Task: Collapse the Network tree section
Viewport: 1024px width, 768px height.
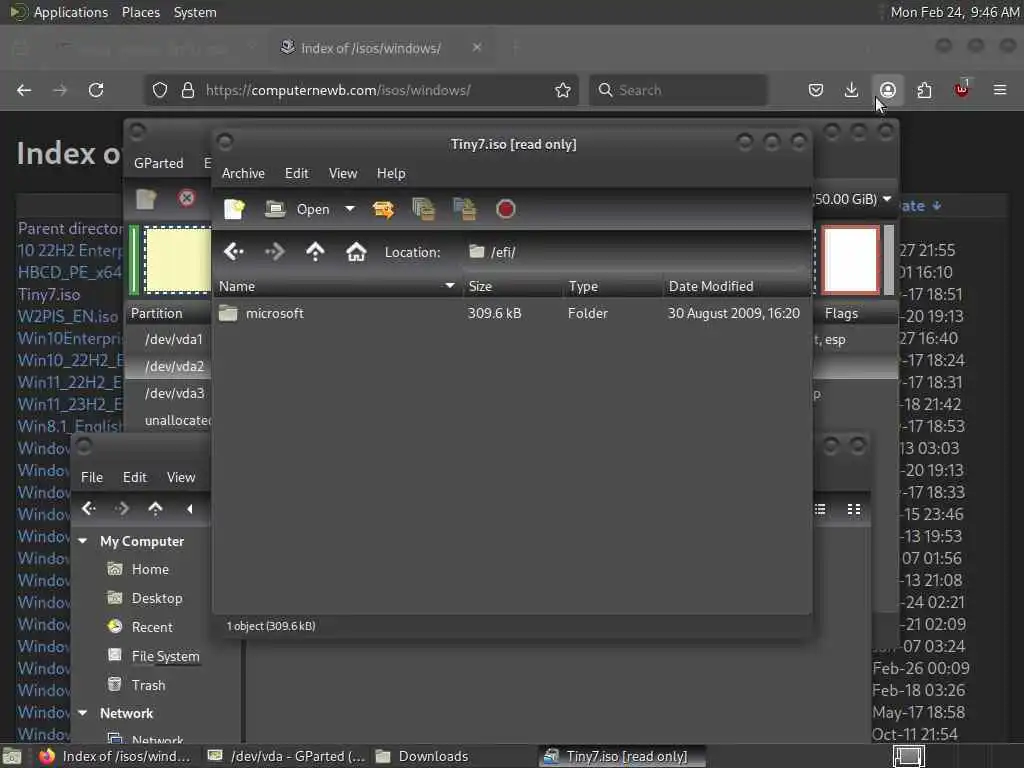Action: [83, 713]
